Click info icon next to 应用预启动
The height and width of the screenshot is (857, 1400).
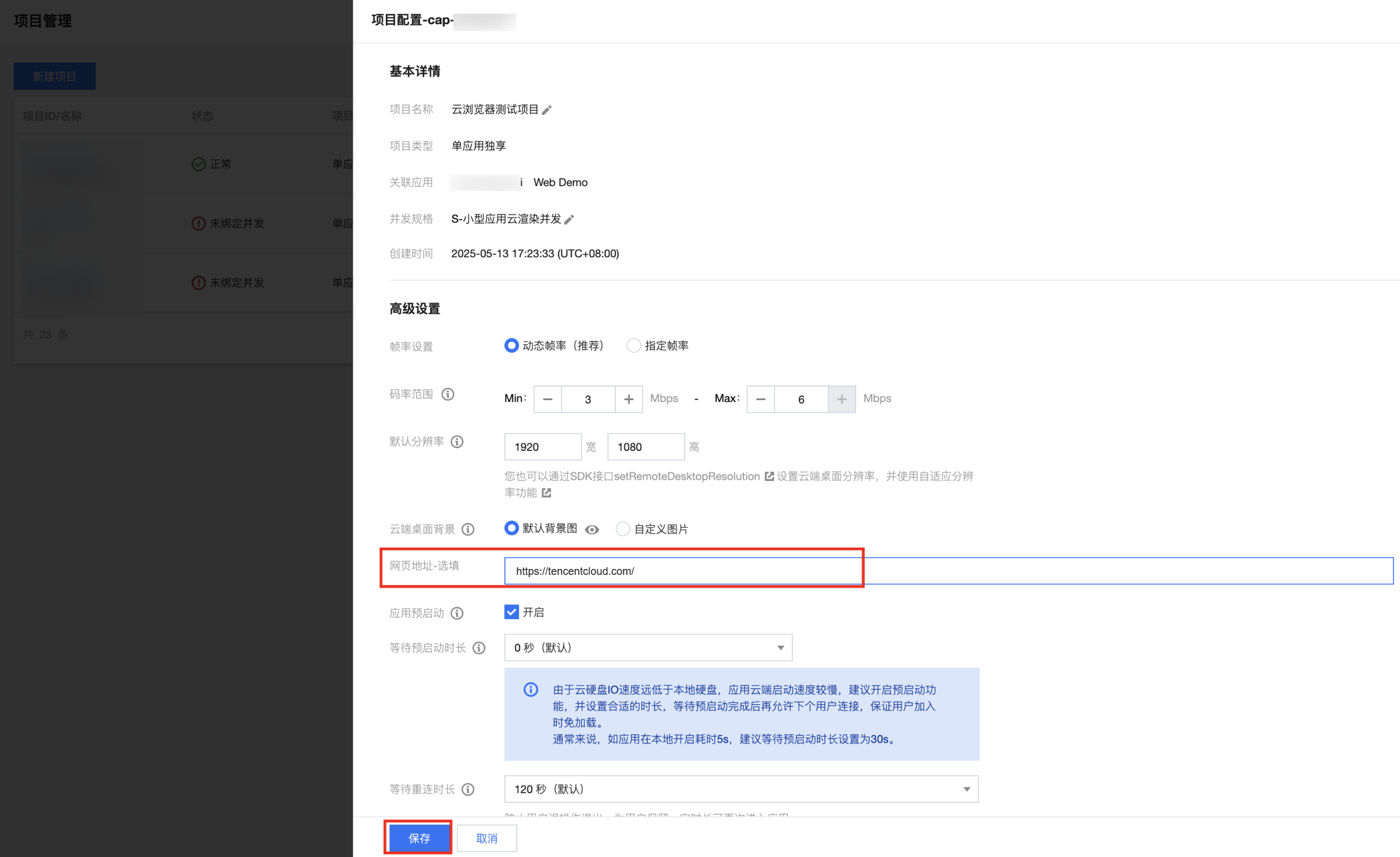(457, 613)
